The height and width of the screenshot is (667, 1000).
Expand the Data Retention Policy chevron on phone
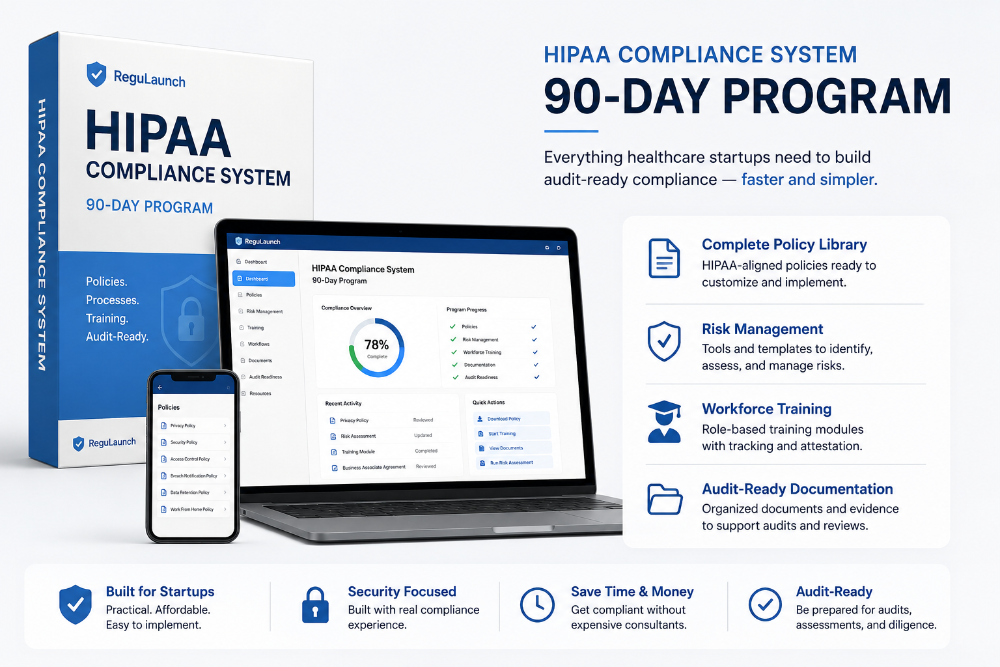click(x=225, y=492)
